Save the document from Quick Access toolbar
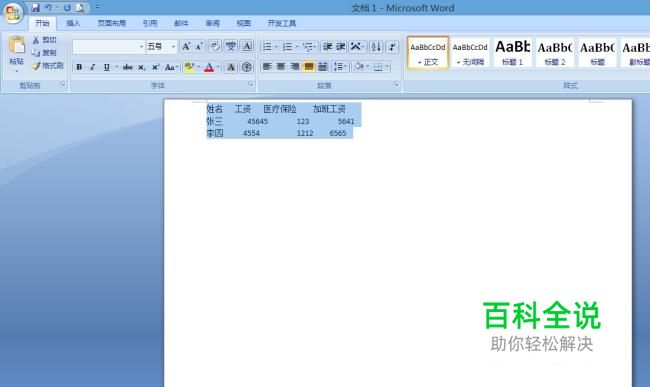The width and height of the screenshot is (650, 387). point(36,7)
